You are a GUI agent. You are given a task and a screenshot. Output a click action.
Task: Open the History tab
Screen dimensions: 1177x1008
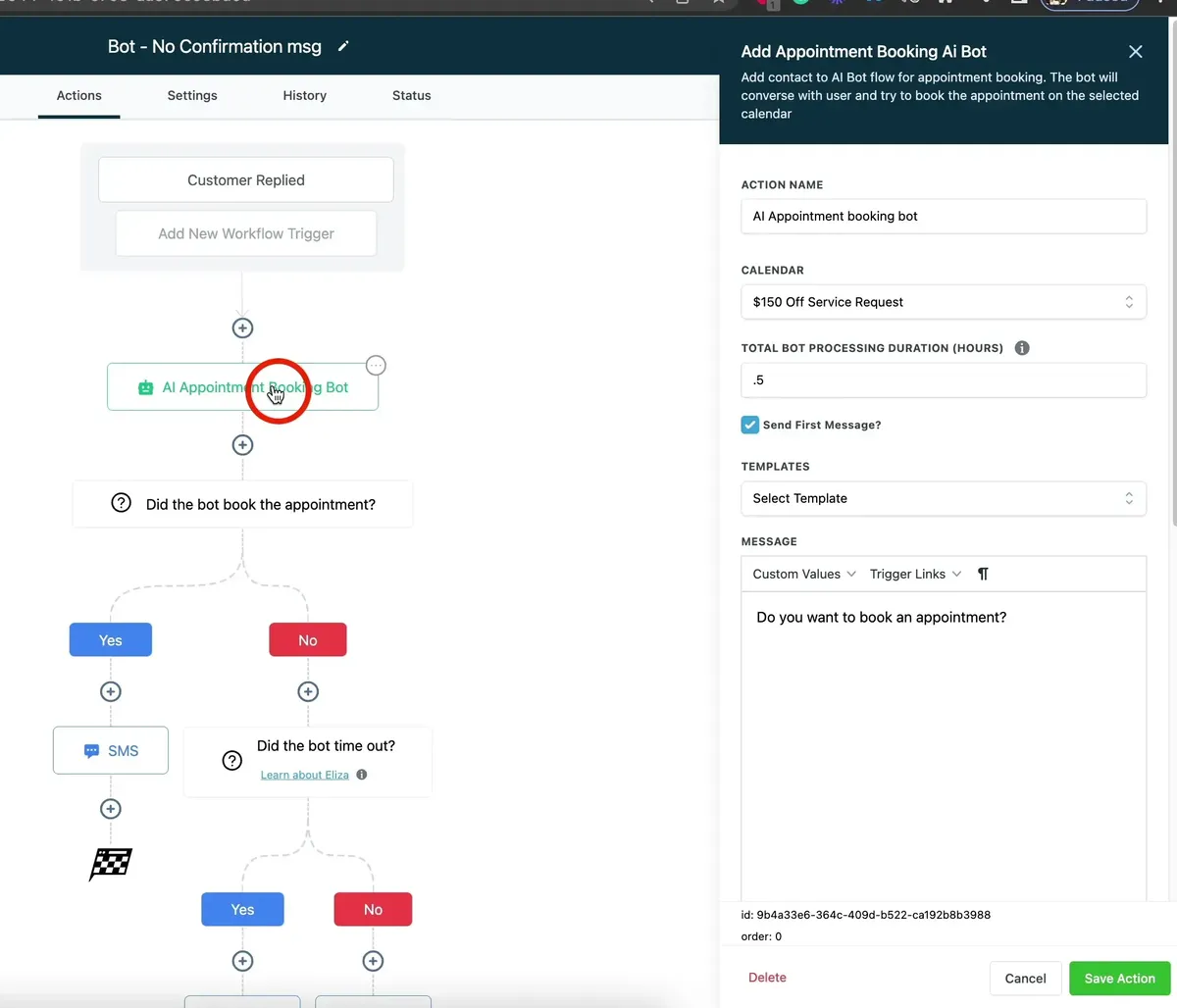pos(305,95)
